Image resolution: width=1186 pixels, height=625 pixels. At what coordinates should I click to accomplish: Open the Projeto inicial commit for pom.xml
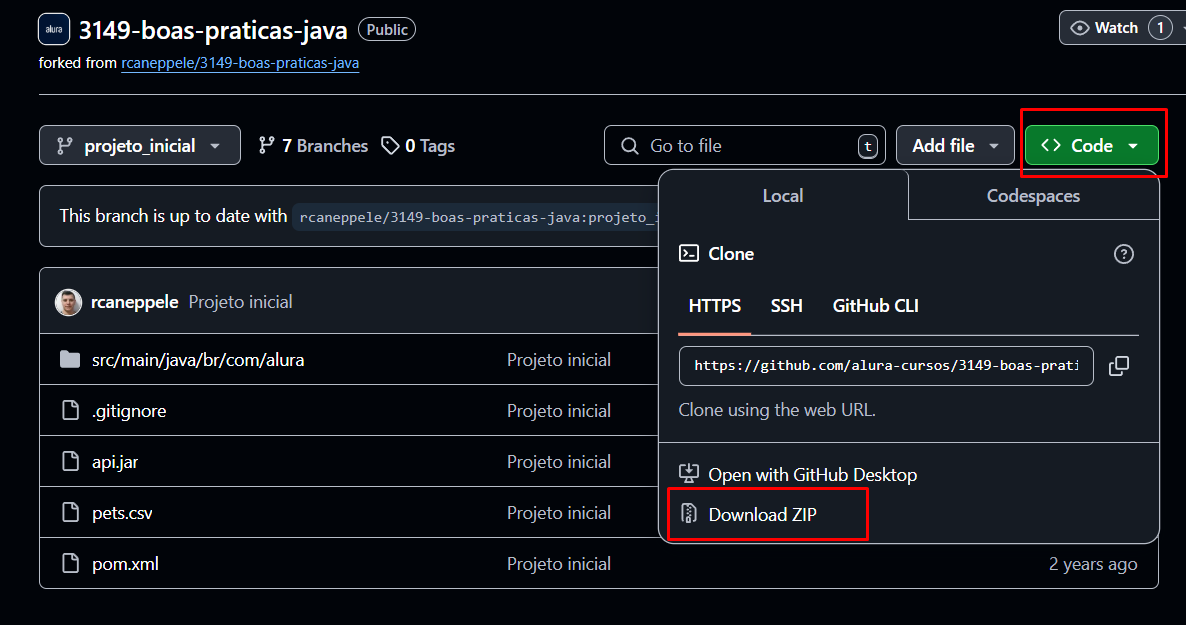(x=559, y=564)
